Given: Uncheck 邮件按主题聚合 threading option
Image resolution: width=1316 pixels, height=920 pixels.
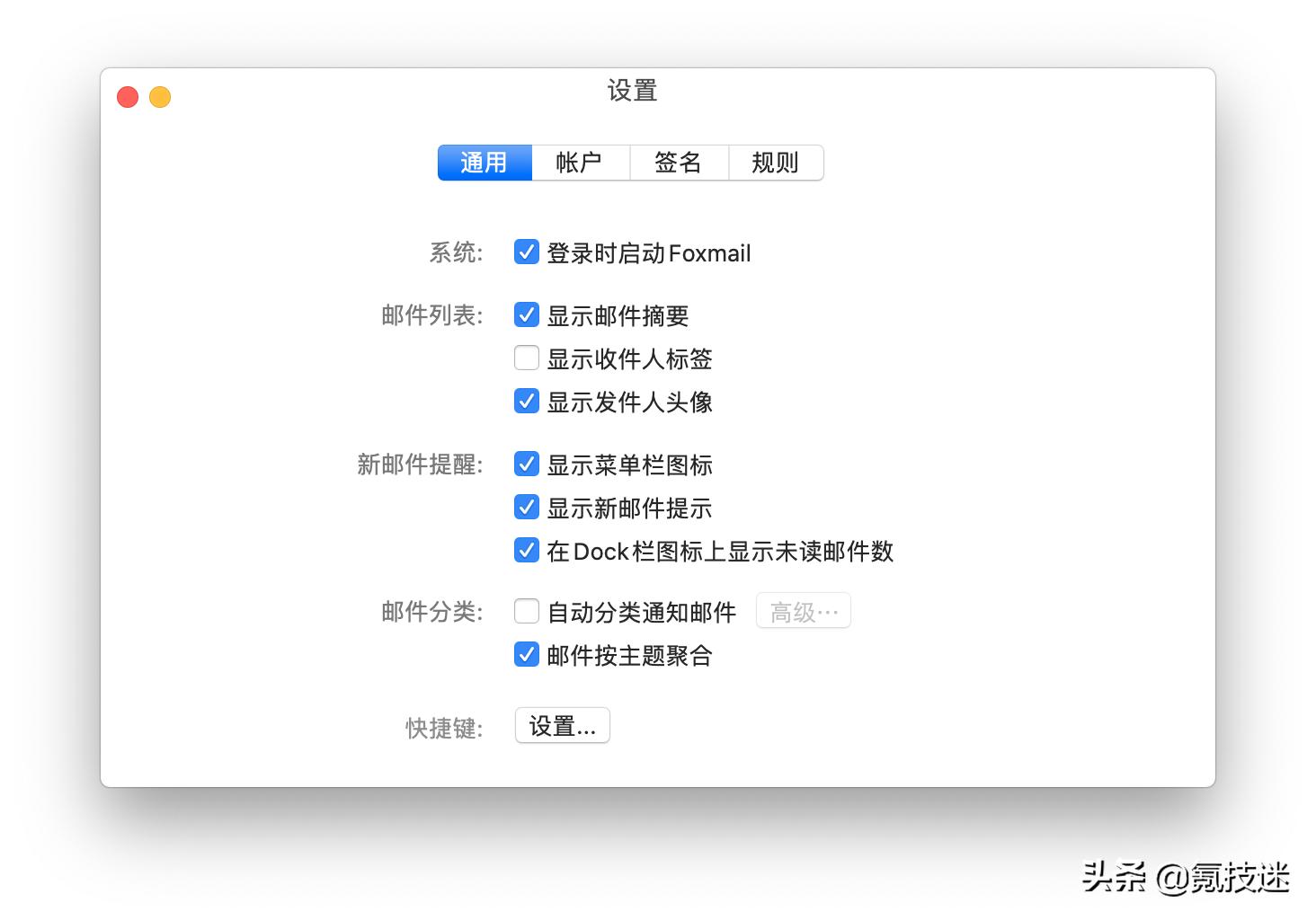Looking at the screenshot, I should coord(526,654).
